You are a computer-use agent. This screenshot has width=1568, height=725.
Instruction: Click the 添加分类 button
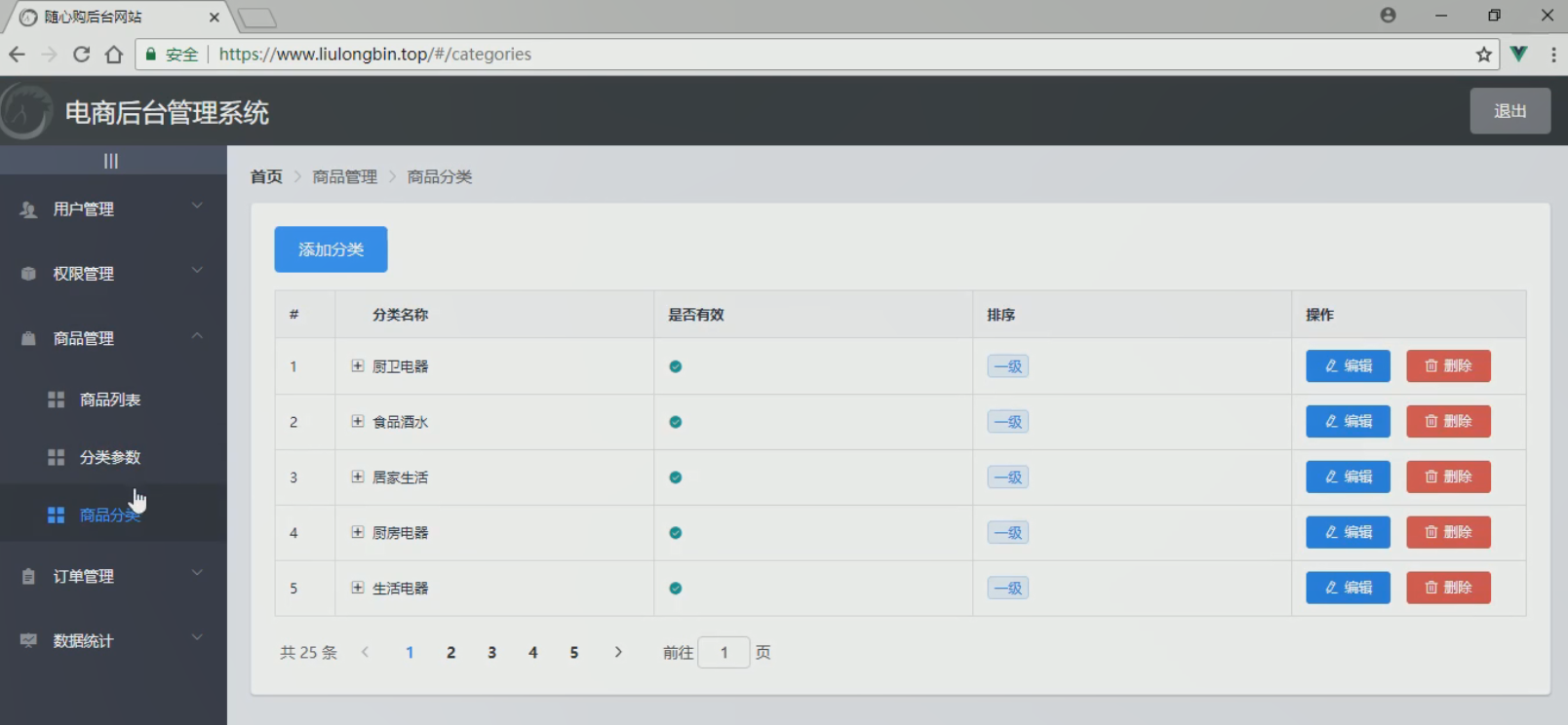pyautogui.click(x=331, y=249)
